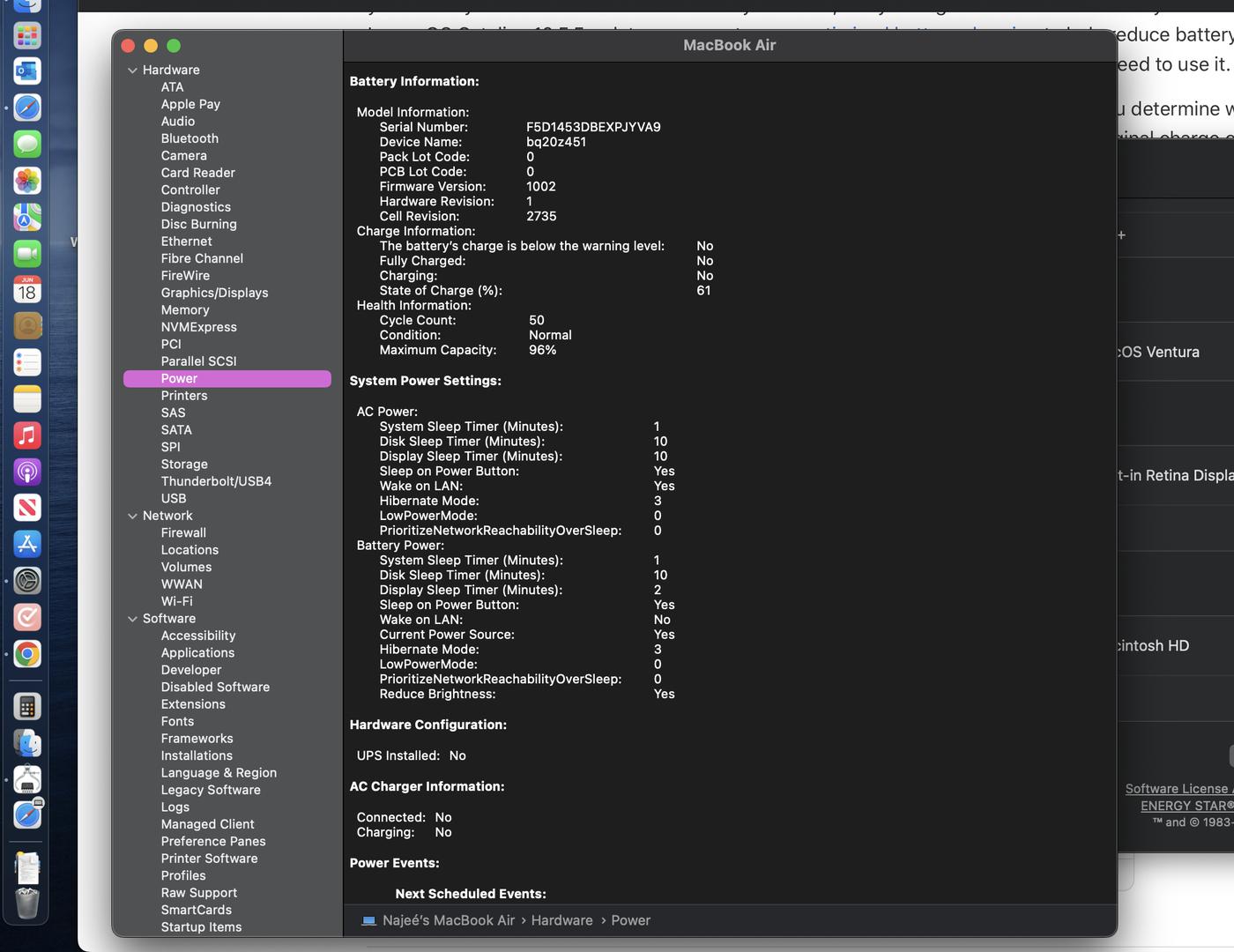Select Storage in the sidebar
This screenshot has width=1234, height=952.
click(x=184, y=465)
